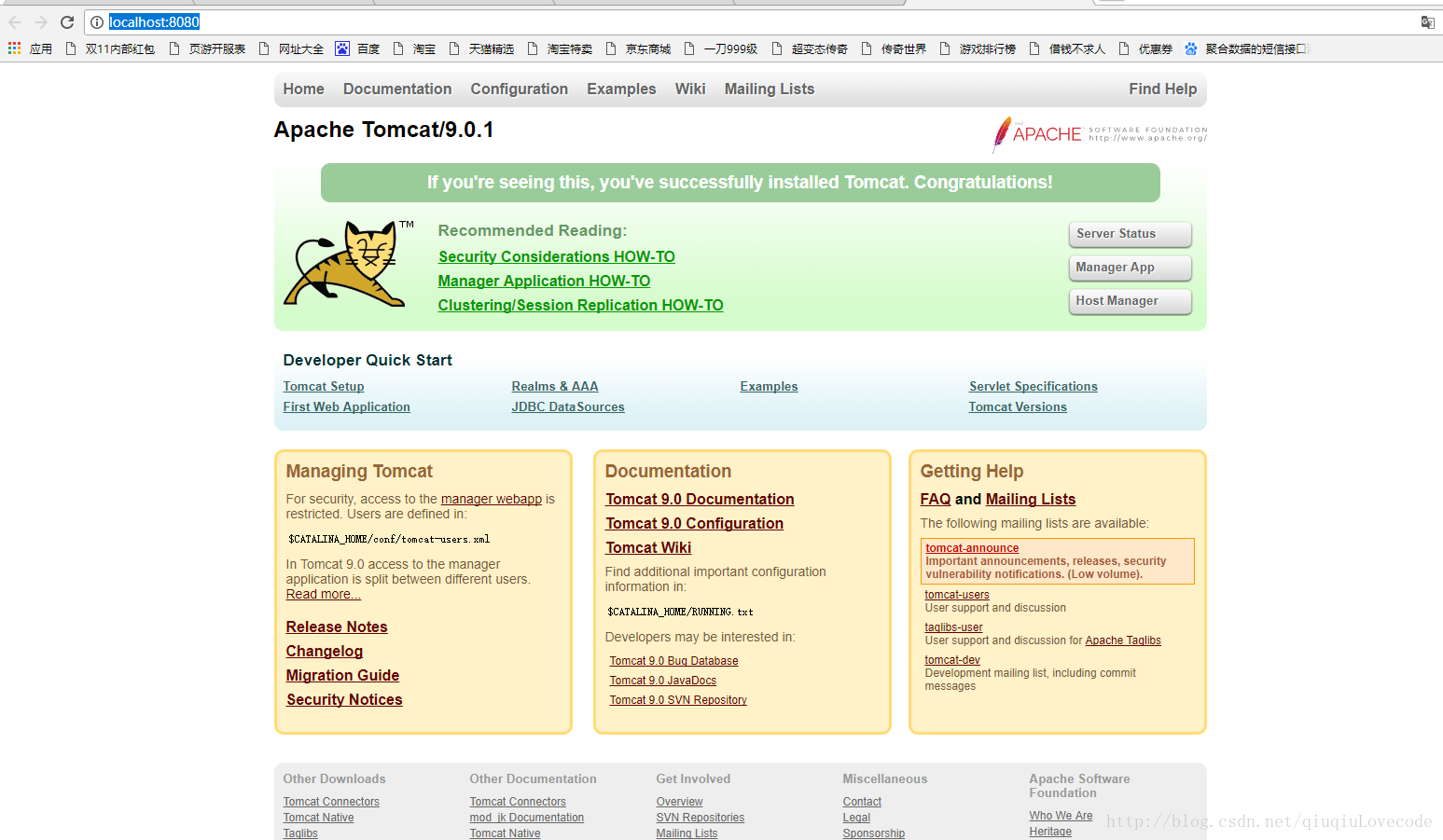This screenshot has width=1443, height=840.
Task: Open the Realms & AAA link
Action: [555, 387]
